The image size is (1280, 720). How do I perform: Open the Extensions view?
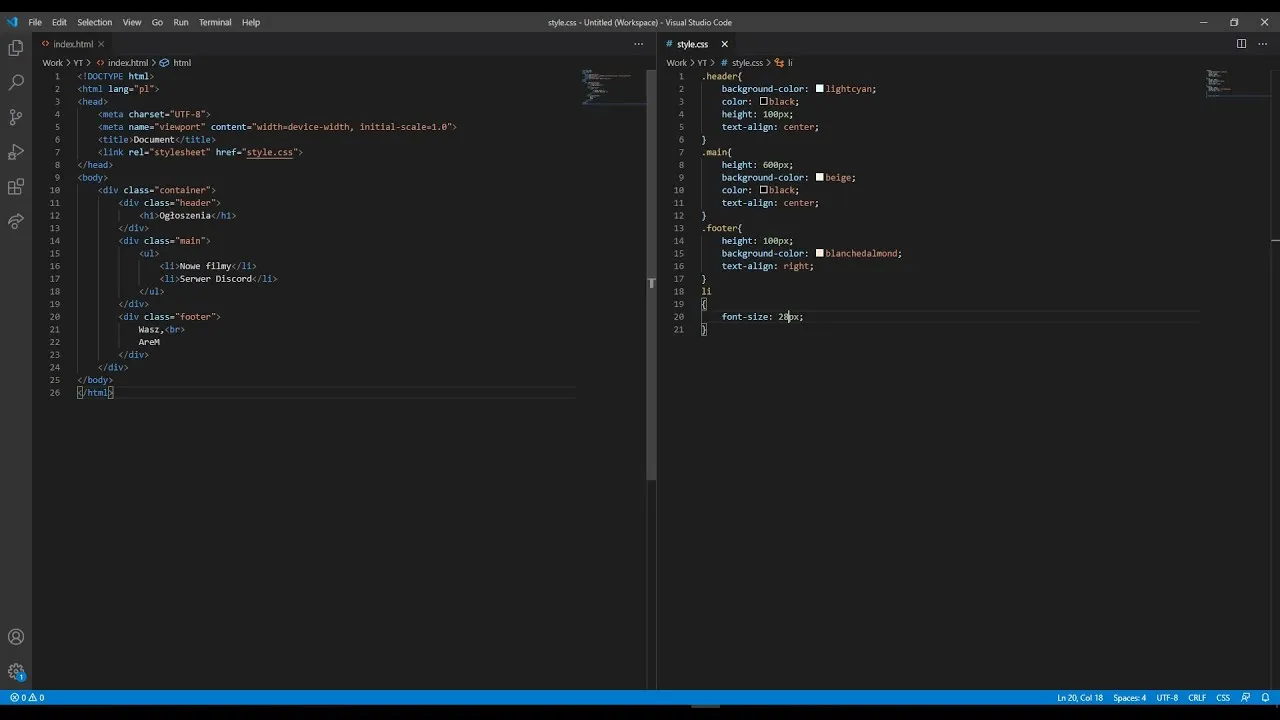point(16,187)
